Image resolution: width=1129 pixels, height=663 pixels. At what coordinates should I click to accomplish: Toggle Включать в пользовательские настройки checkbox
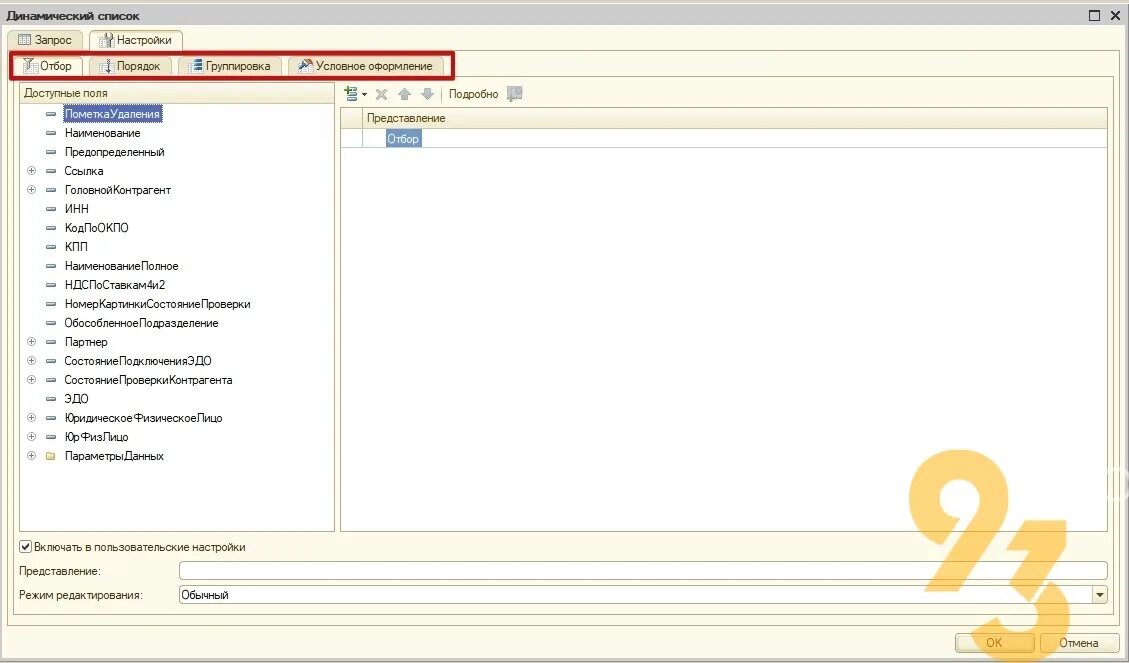point(26,547)
